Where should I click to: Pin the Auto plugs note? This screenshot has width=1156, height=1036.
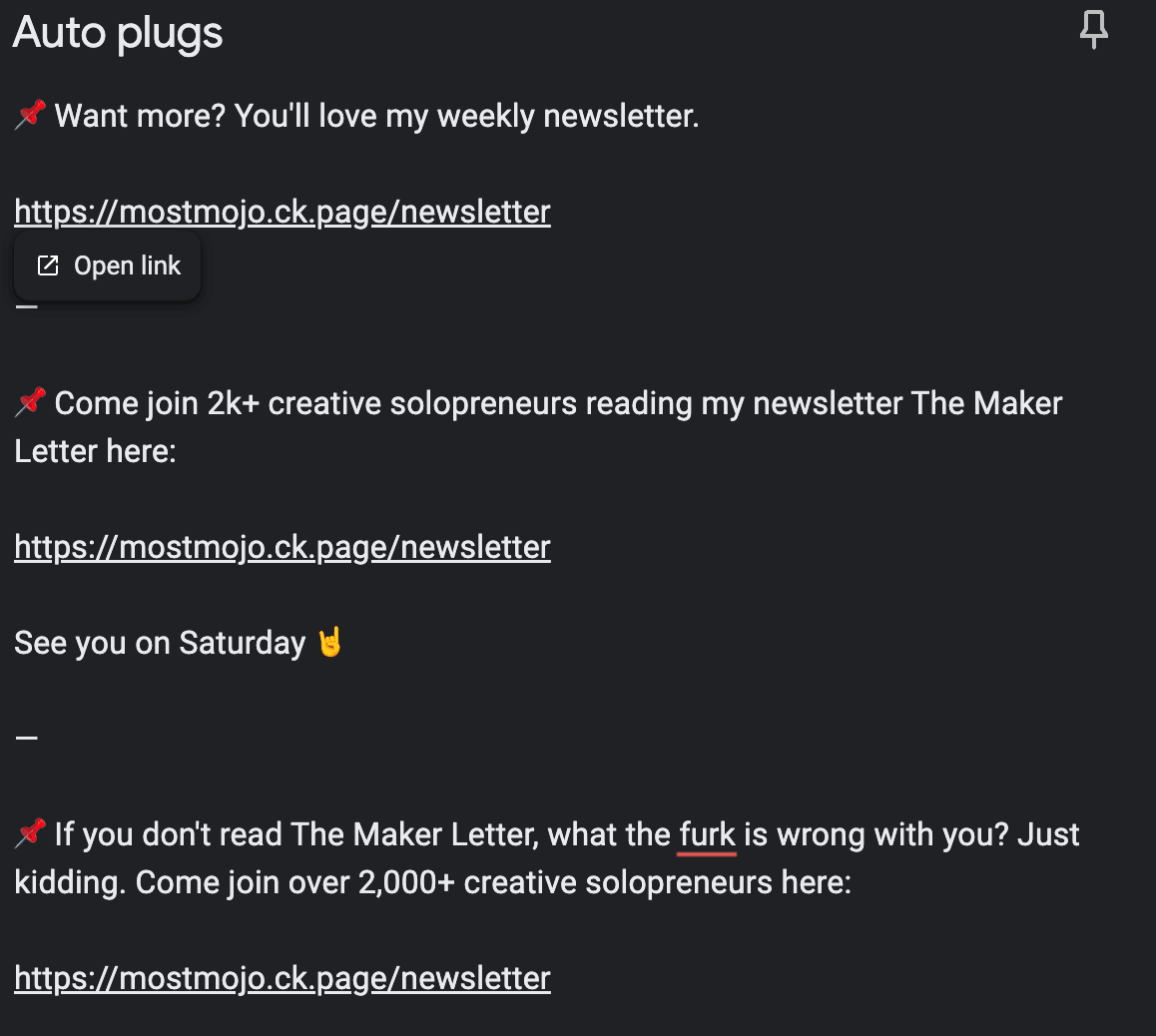1093,30
